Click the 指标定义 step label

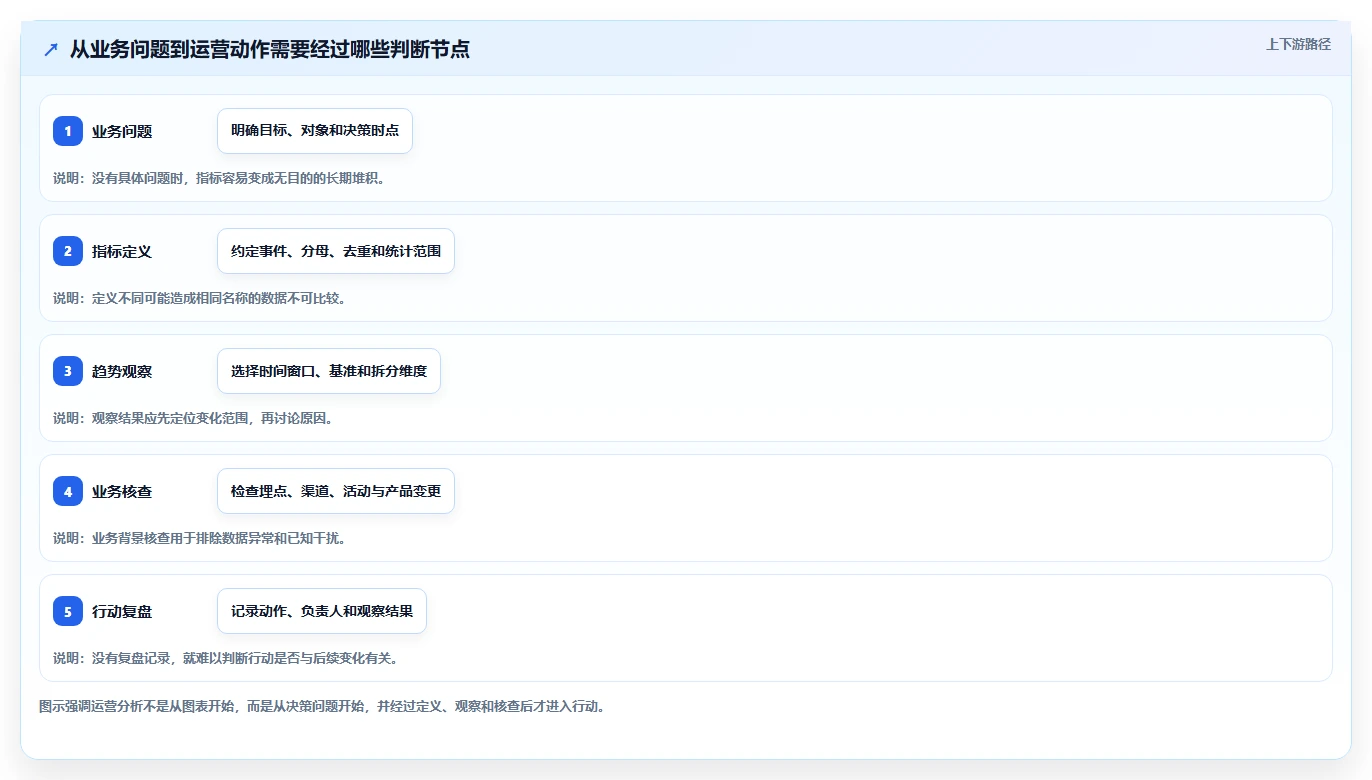tap(122, 252)
